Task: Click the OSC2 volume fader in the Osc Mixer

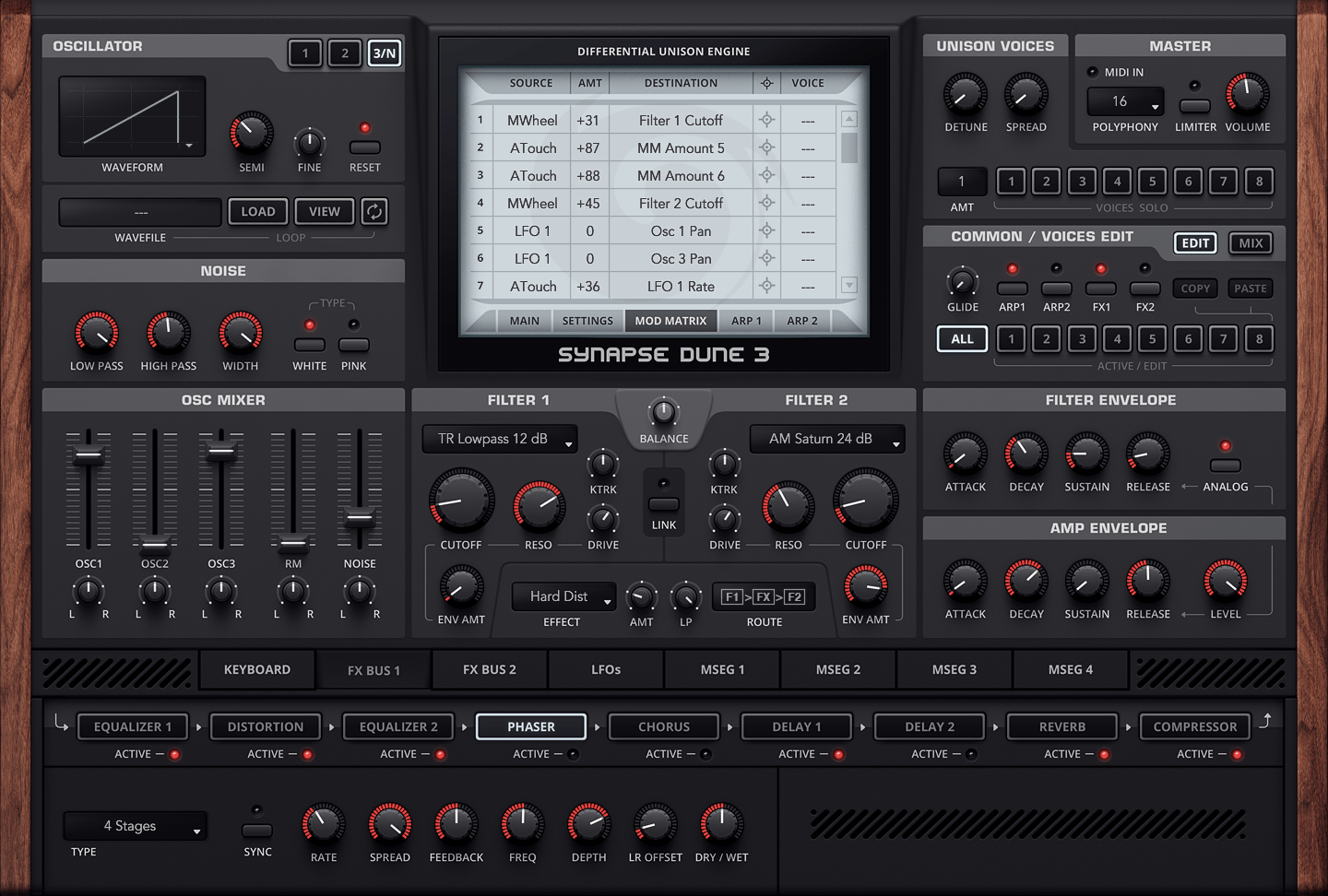Action: (155, 544)
